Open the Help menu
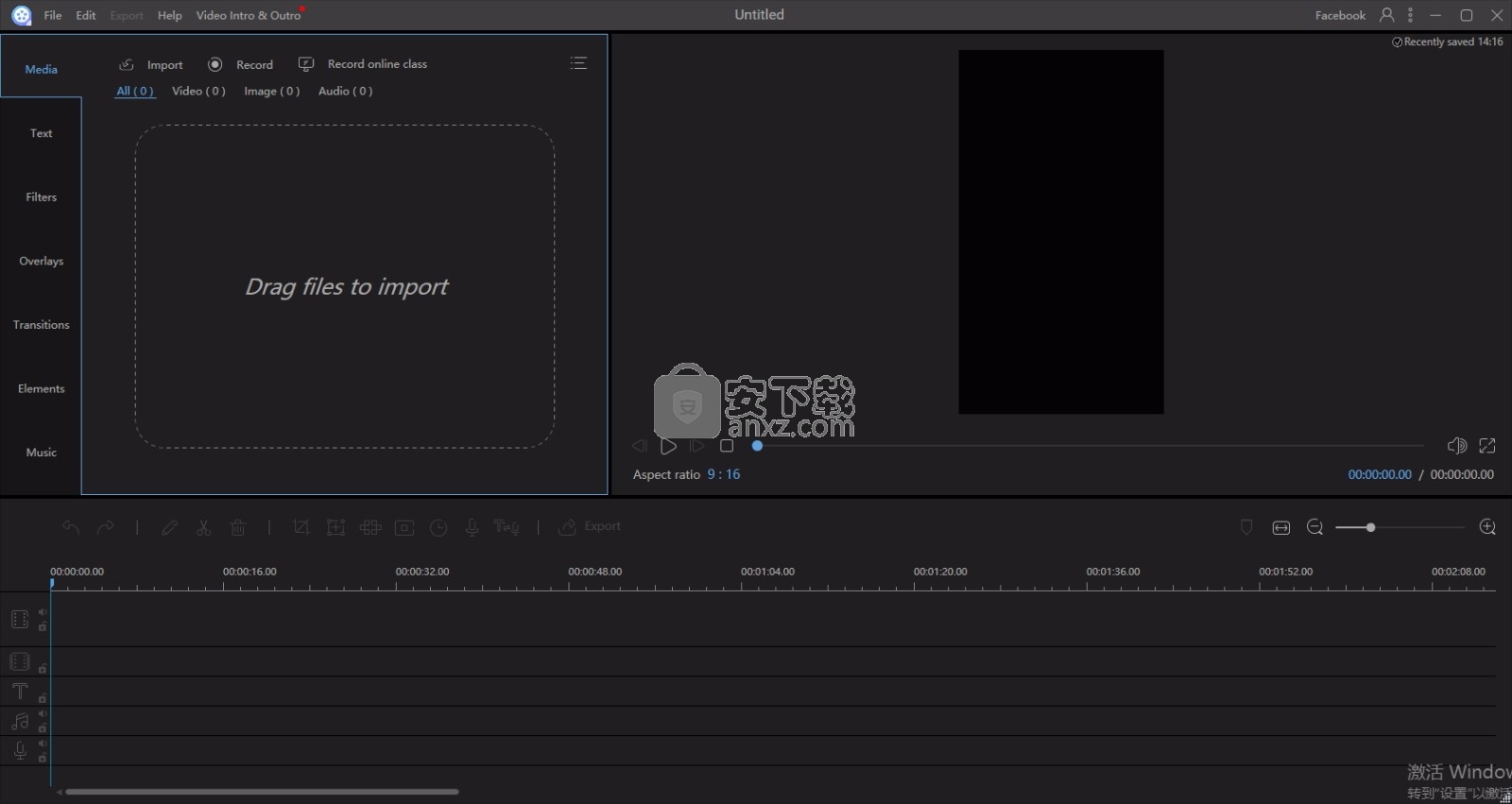The height and width of the screenshot is (804, 1512). (x=169, y=15)
